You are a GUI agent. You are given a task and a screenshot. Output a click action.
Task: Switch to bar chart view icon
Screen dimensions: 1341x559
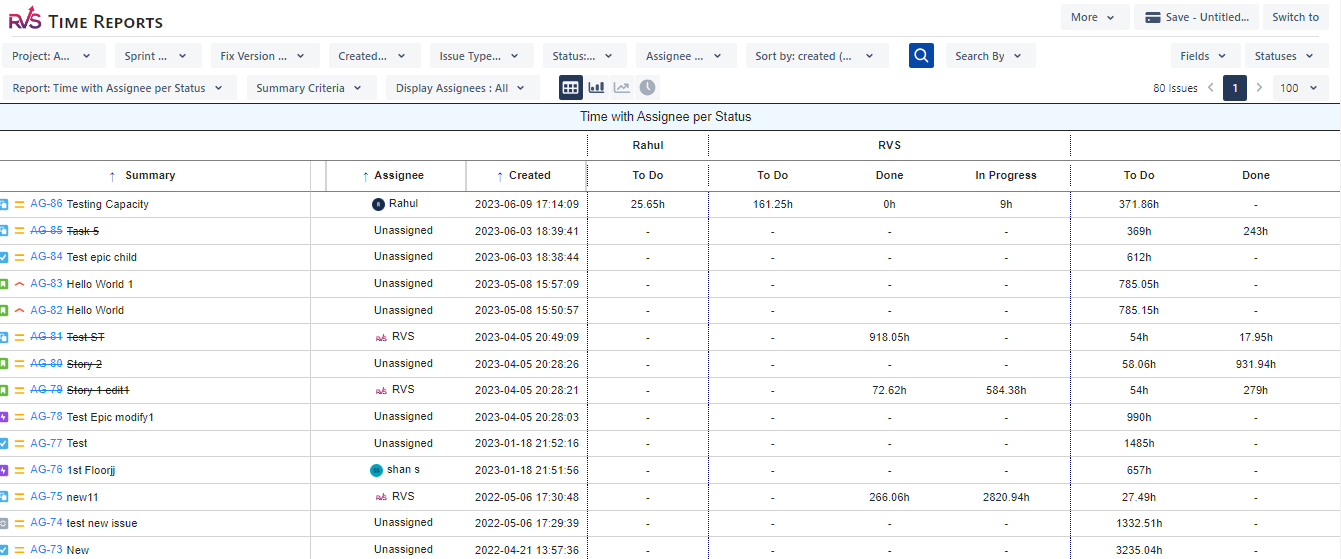tap(596, 88)
